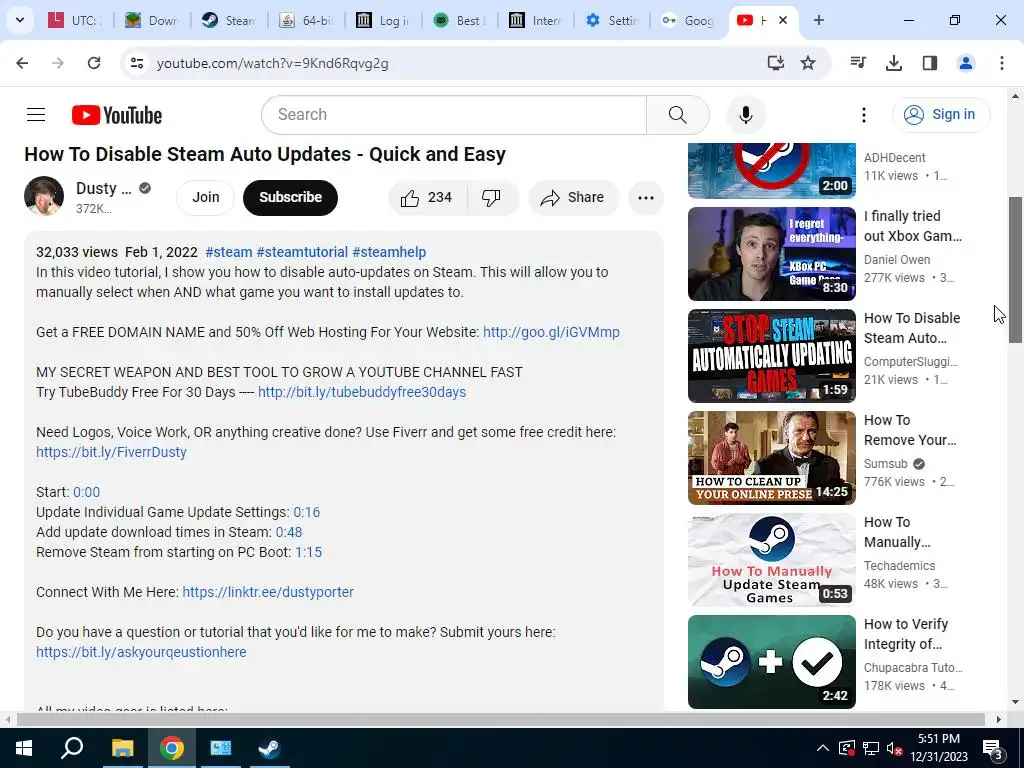Dislike the video with thumbs down
Image resolution: width=1024 pixels, height=768 pixels.
[491, 197]
